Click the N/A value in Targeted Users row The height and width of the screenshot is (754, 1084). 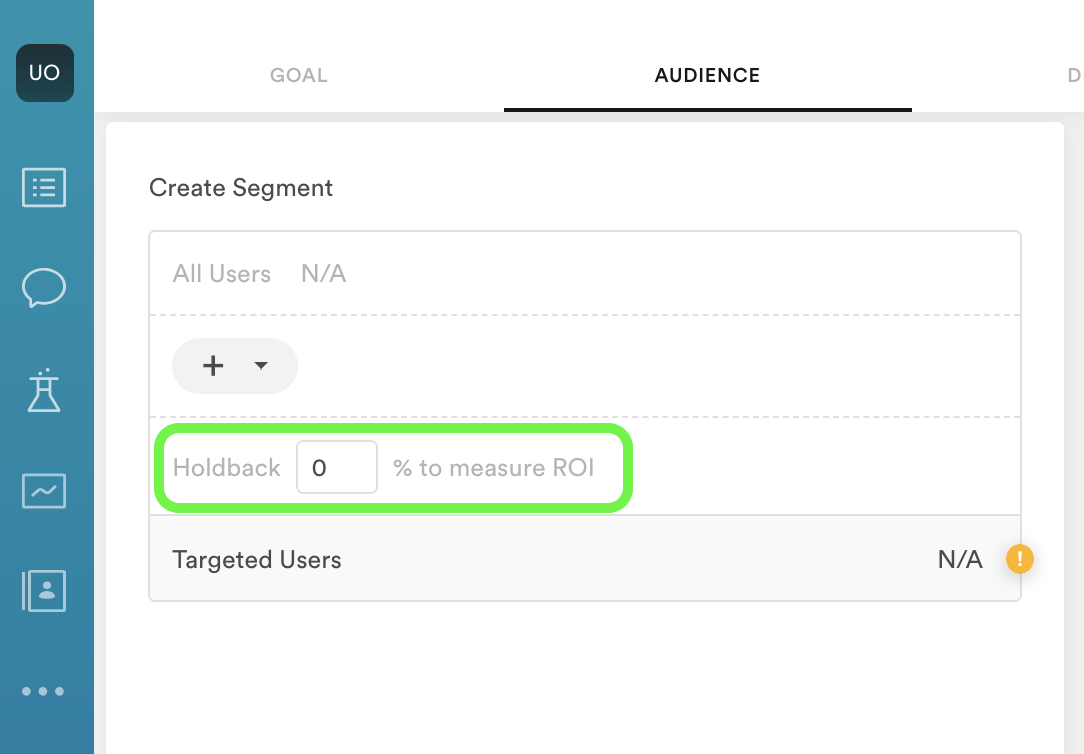960,560
